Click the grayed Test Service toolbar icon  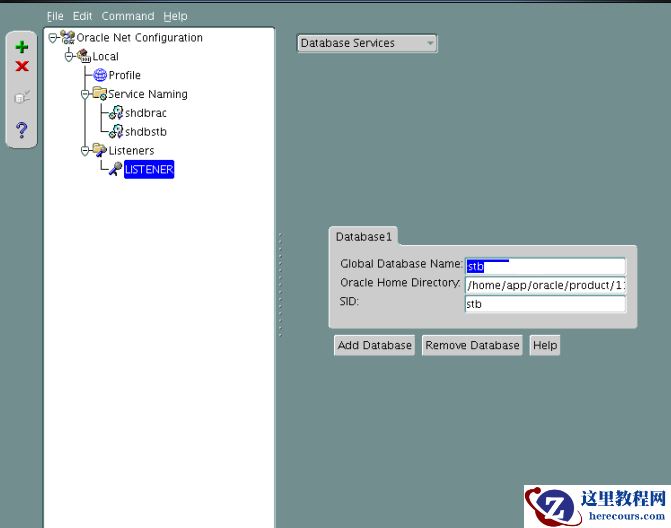point(22,98)
